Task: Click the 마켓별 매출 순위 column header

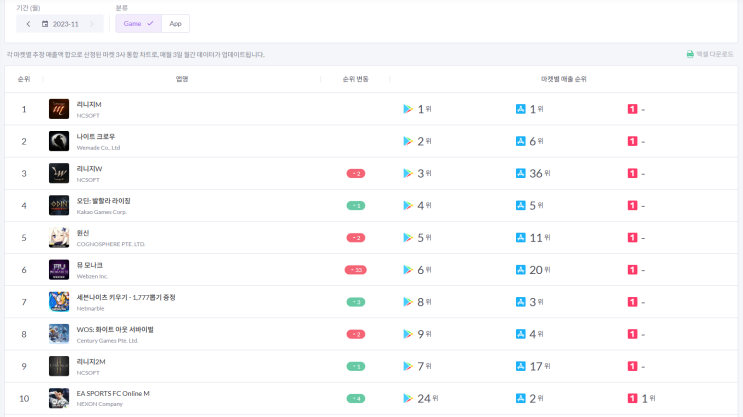Action: 564,79
